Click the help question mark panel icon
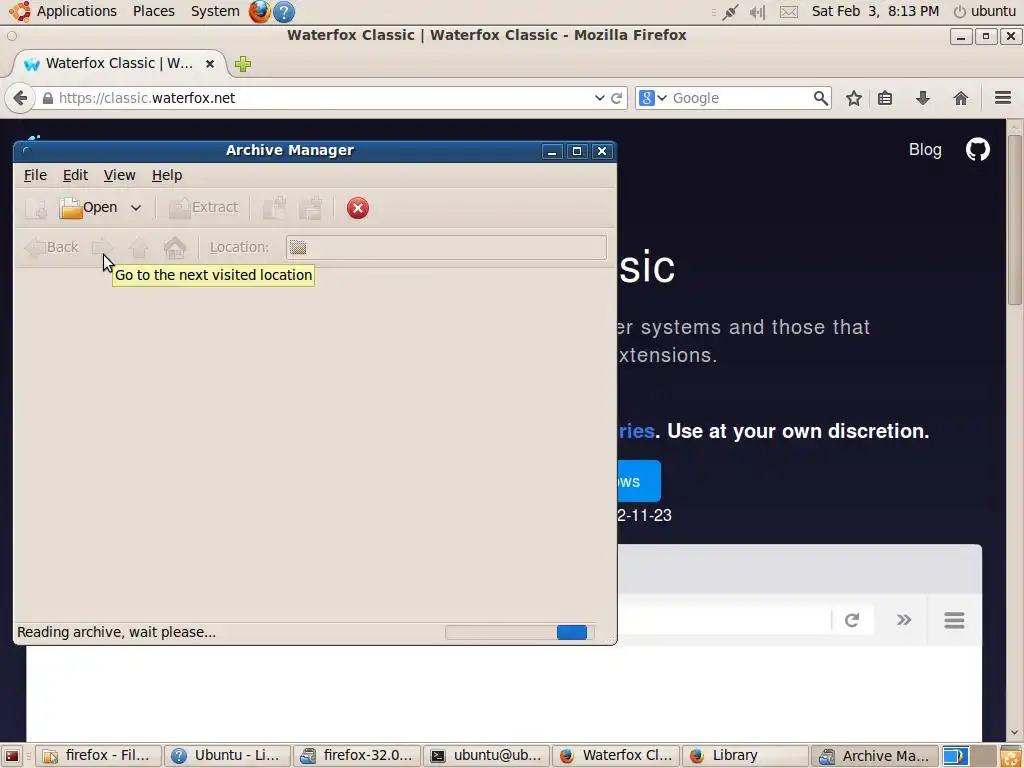Screen dimensions: 1024x768 283,12
